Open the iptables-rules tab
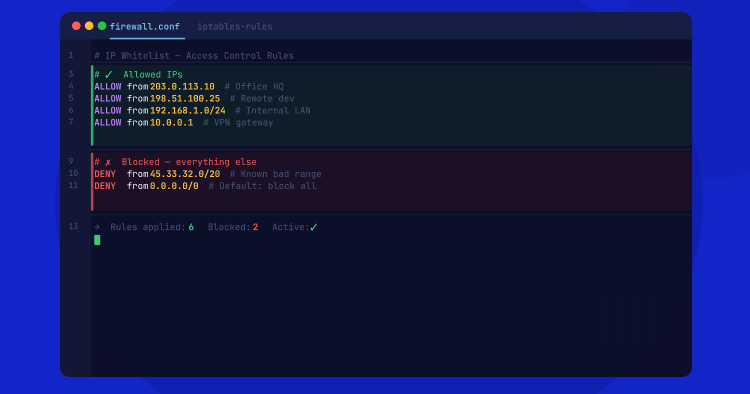 235,26
